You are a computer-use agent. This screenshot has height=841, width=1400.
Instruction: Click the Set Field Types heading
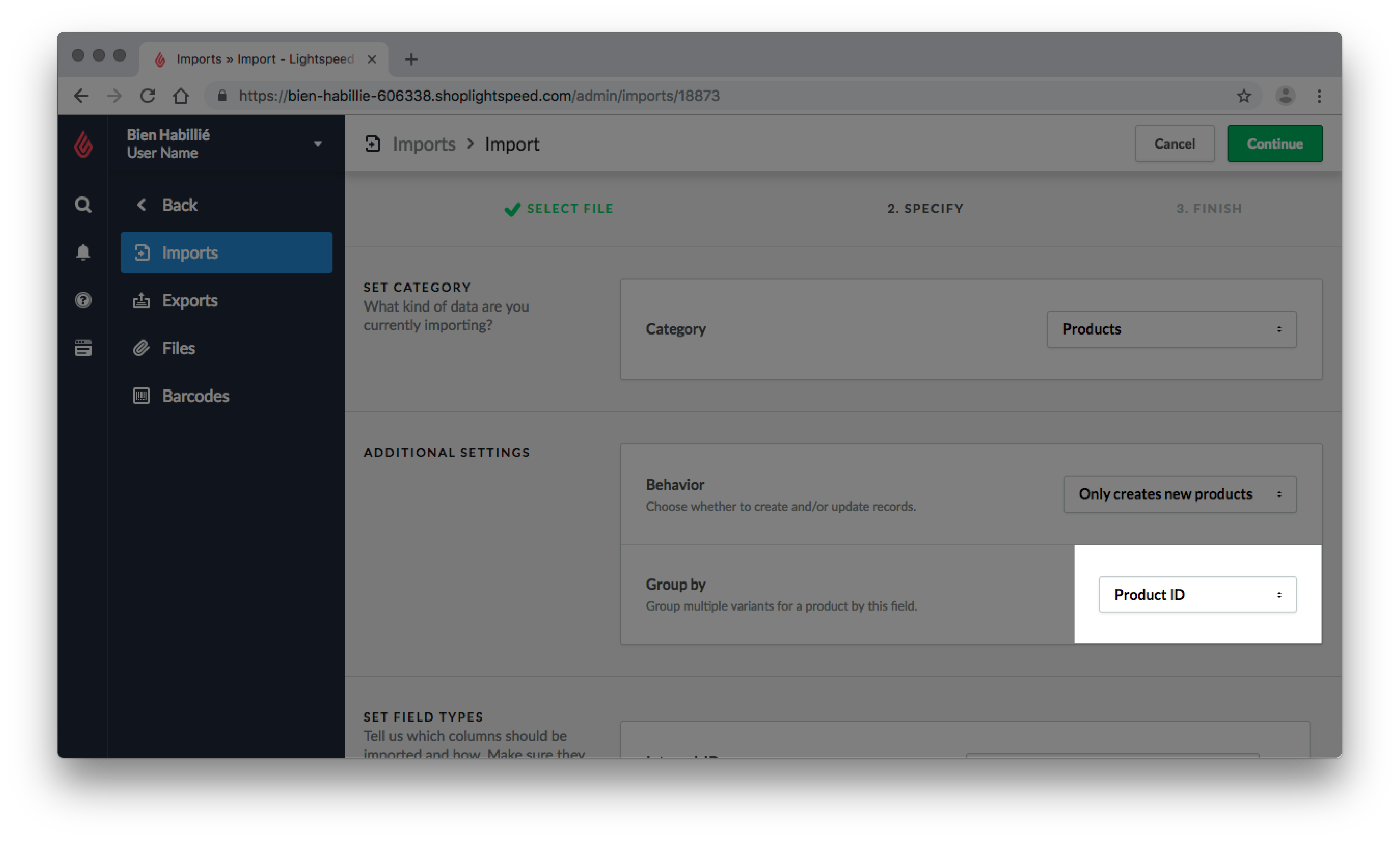[x=423, y=717]
